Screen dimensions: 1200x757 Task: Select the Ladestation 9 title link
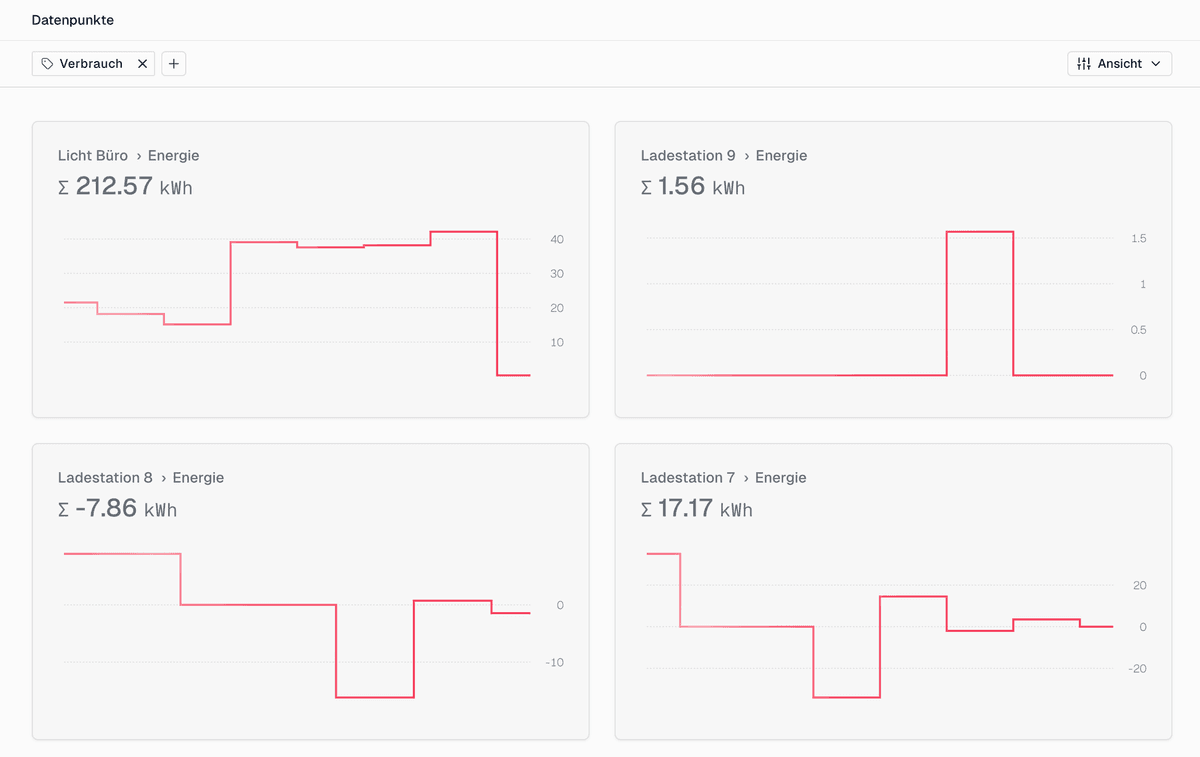[x=688, y=155]
